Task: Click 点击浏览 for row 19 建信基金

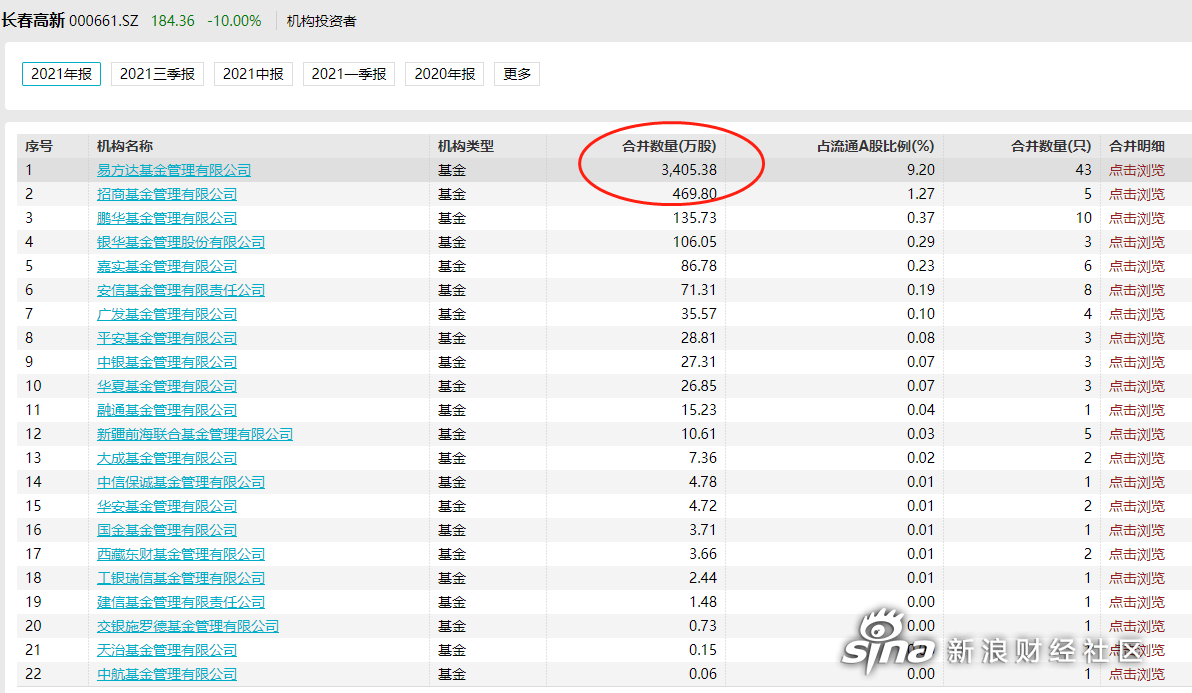Action: pos(1137,603)
